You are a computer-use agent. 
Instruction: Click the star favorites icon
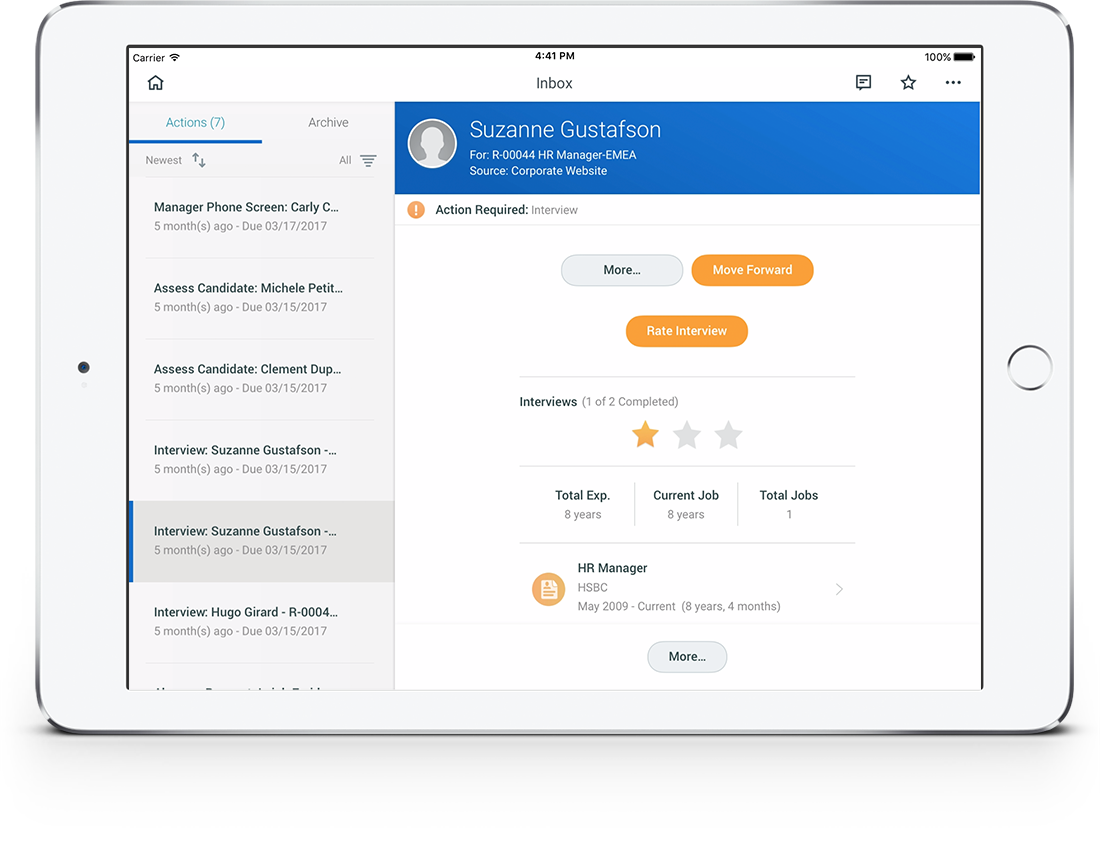click(908, 83)
